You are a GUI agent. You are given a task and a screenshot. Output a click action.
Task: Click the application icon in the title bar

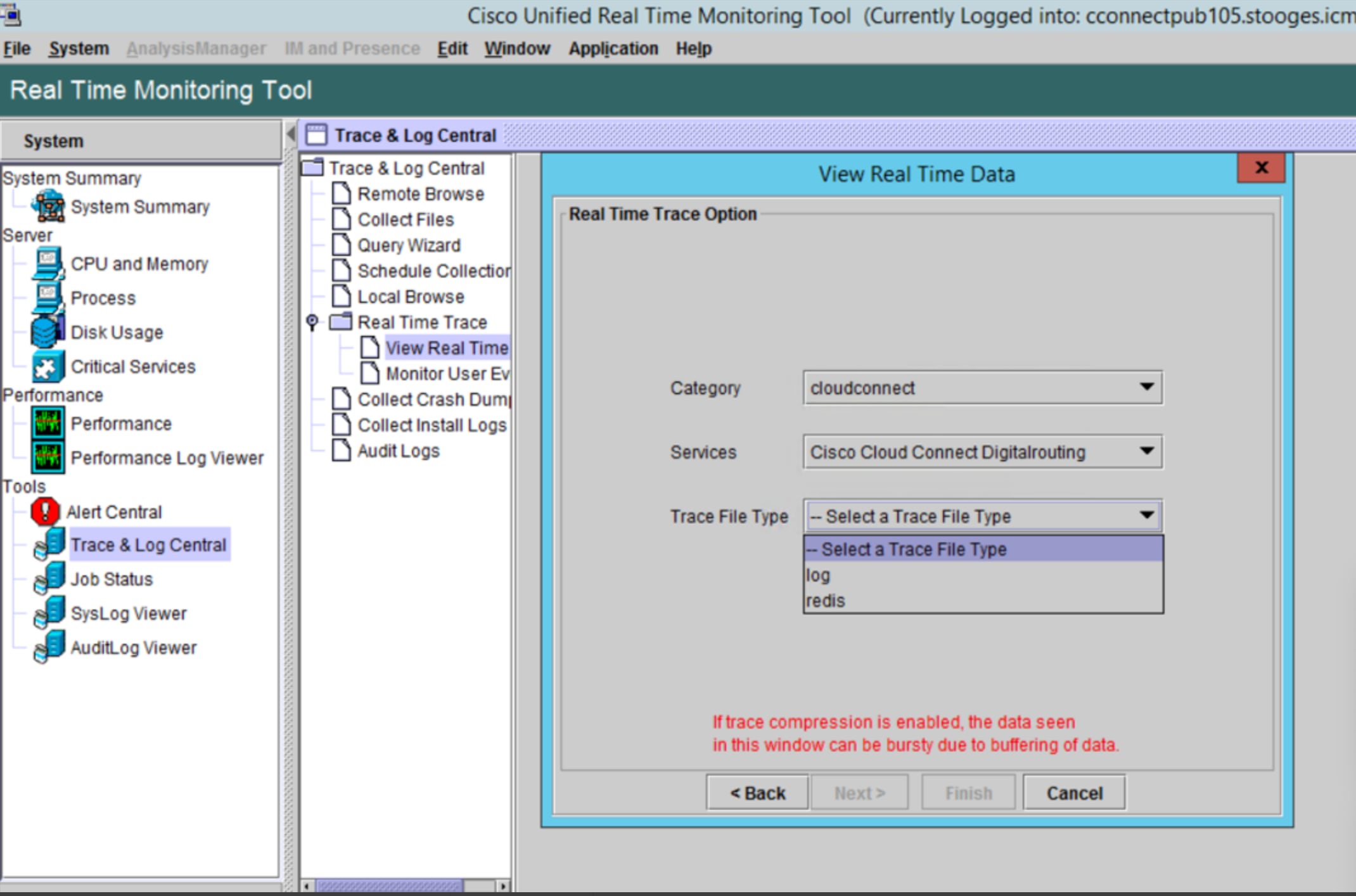pyautogui.click(x=11, y=14)
